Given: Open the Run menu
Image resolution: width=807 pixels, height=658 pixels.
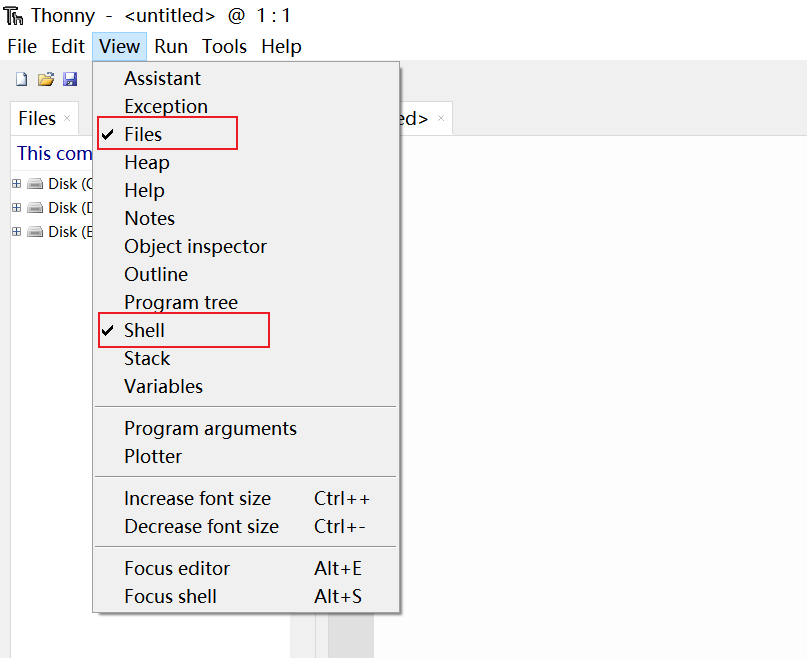Looking at the screenshot, I should (x=171, y=47).
